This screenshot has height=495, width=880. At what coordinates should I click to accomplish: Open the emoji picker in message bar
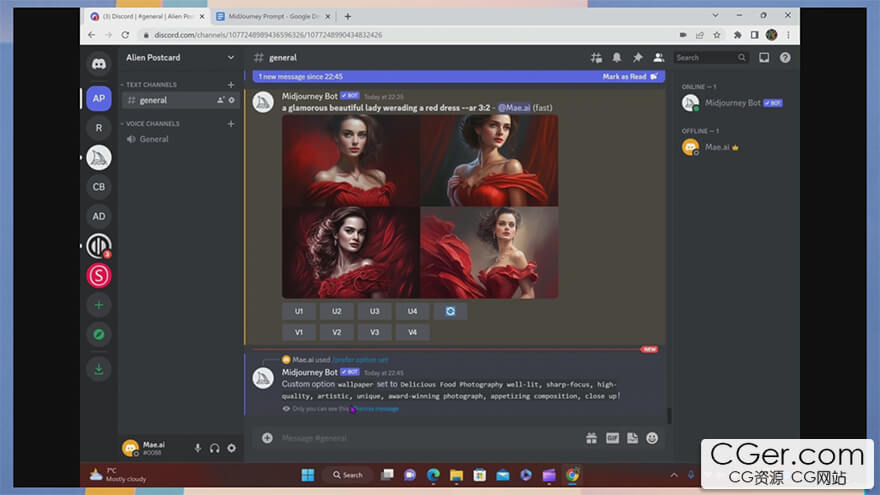point(652,438)
